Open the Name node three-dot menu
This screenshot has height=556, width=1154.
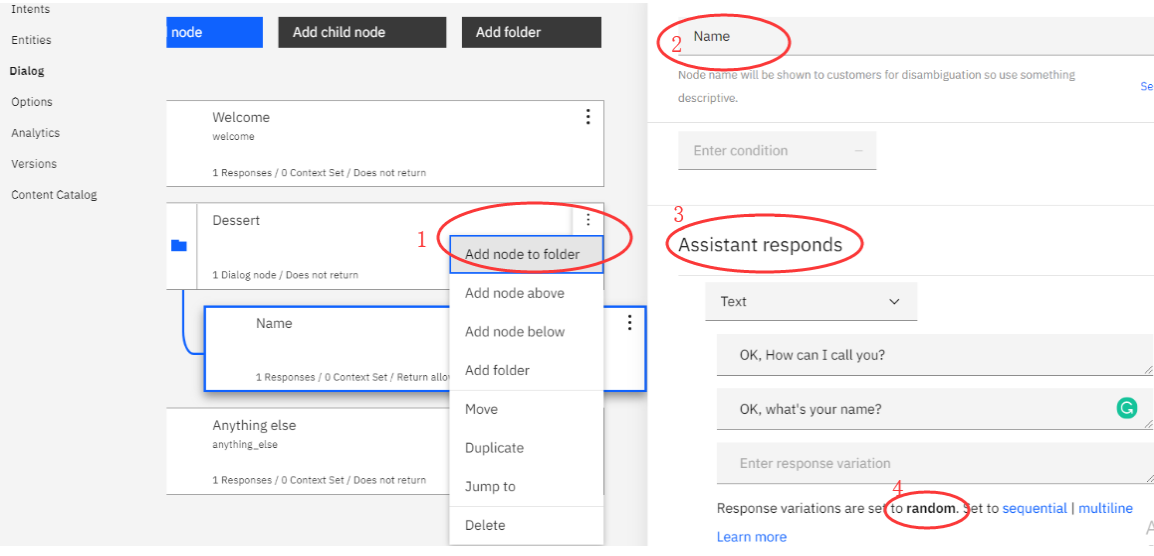click(x=629, y=322)
